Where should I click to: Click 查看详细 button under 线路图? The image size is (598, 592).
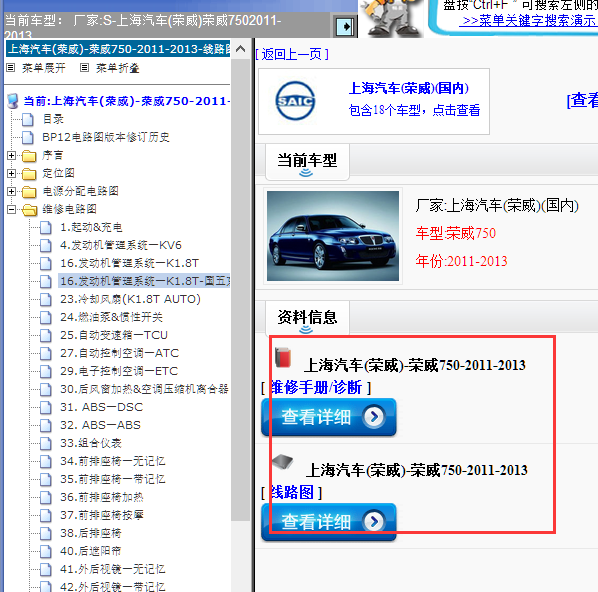coord(329,522)
